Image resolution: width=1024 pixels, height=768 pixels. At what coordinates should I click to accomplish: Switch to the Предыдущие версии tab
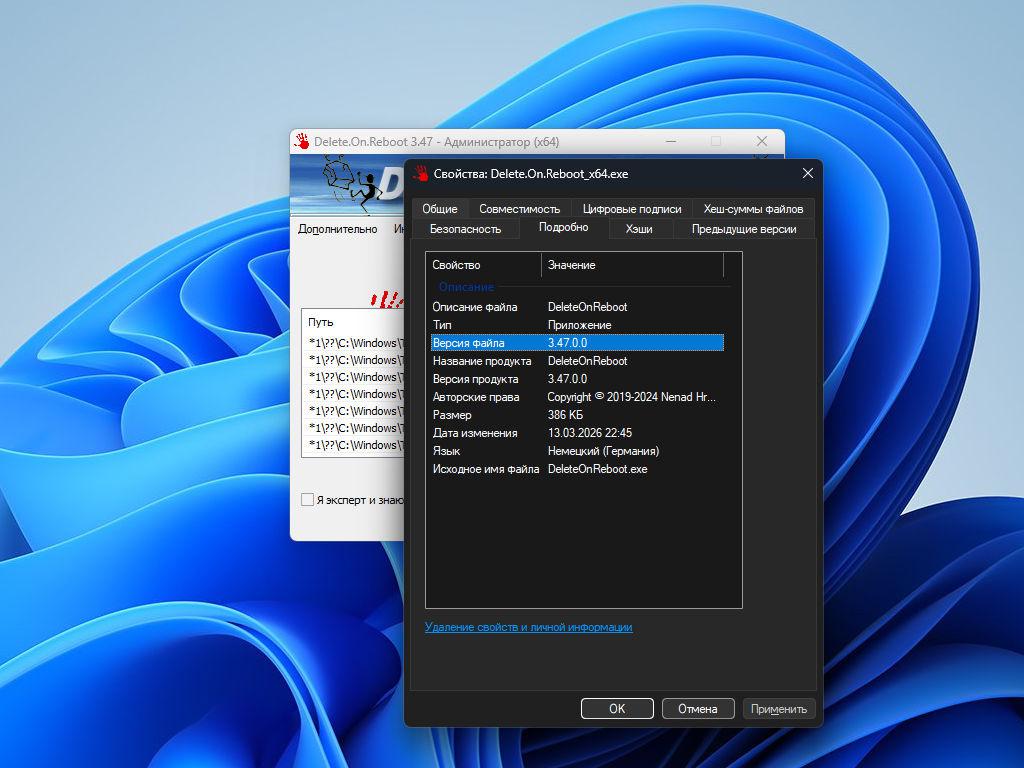click(744, 229)
